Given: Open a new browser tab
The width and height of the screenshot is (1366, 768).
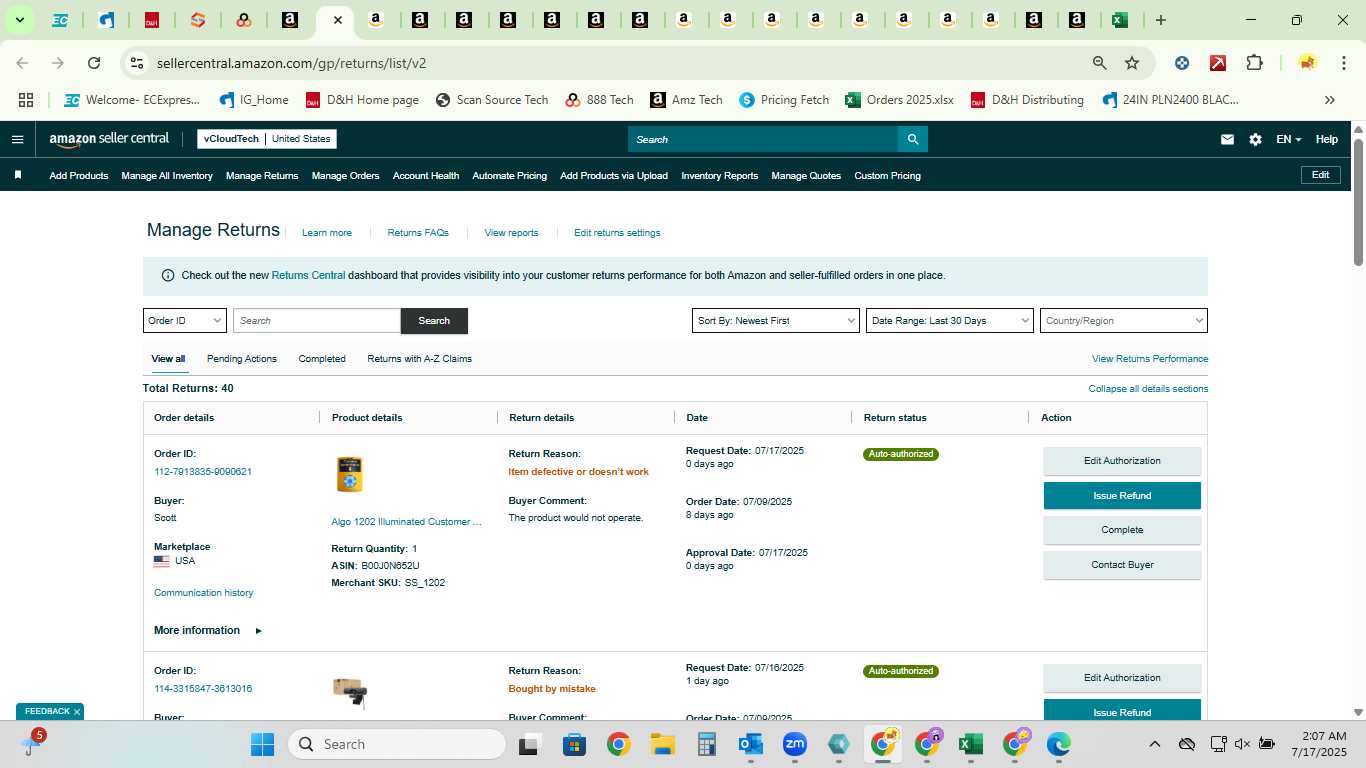Looking at the screenshot, I should (x=1160, y=20).
